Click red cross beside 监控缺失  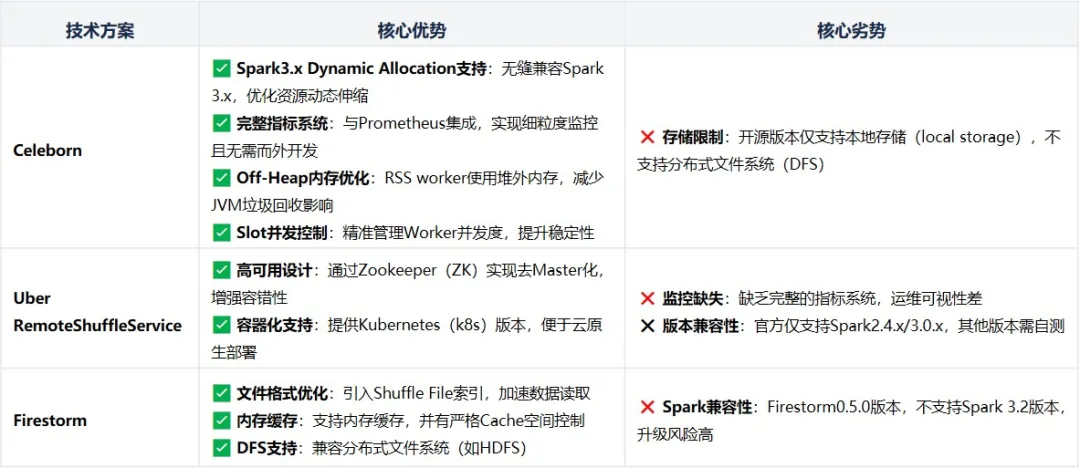[x=647, y=298]
